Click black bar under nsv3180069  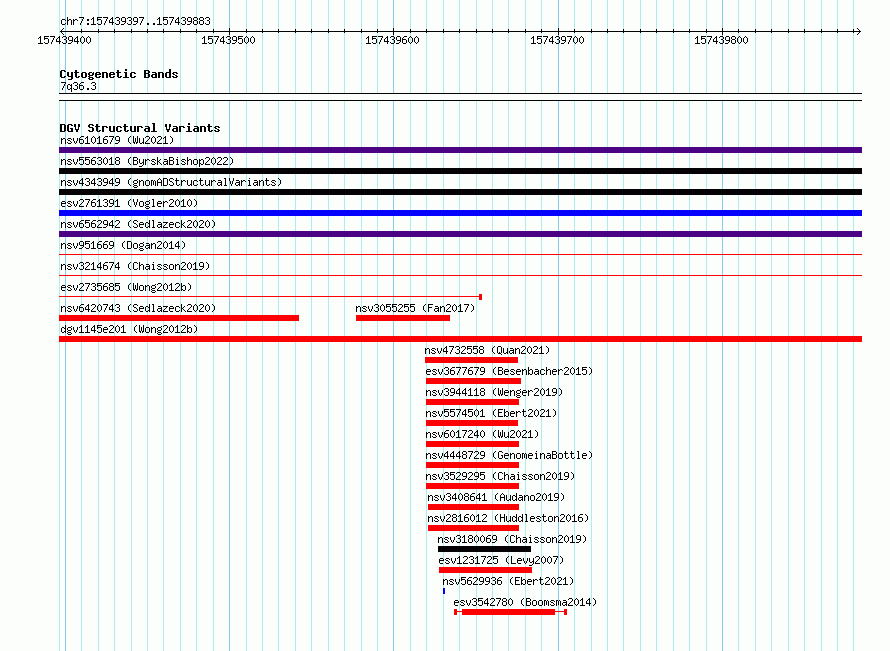484,549
